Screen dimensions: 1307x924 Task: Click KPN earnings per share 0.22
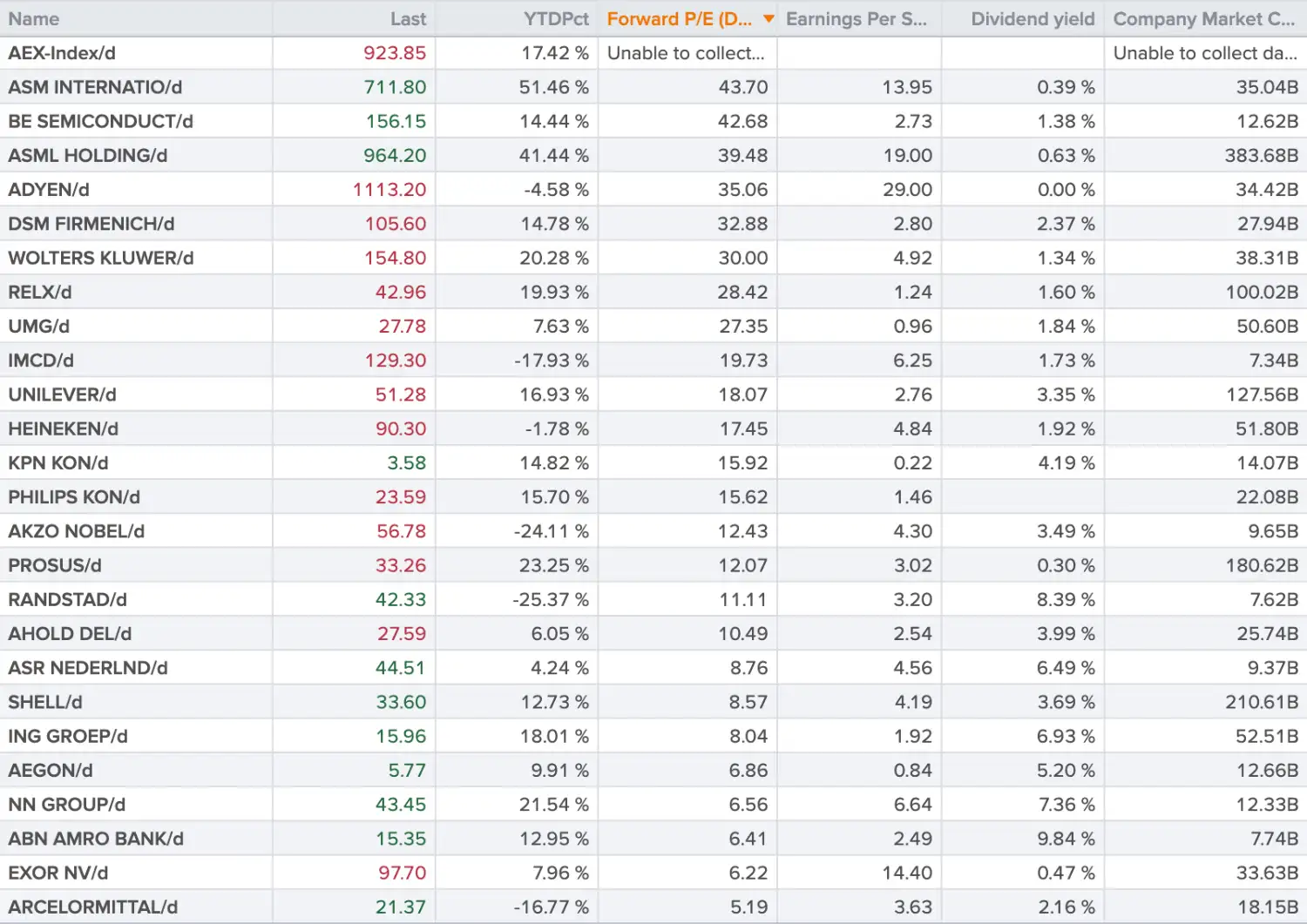(x=913, y=462)
